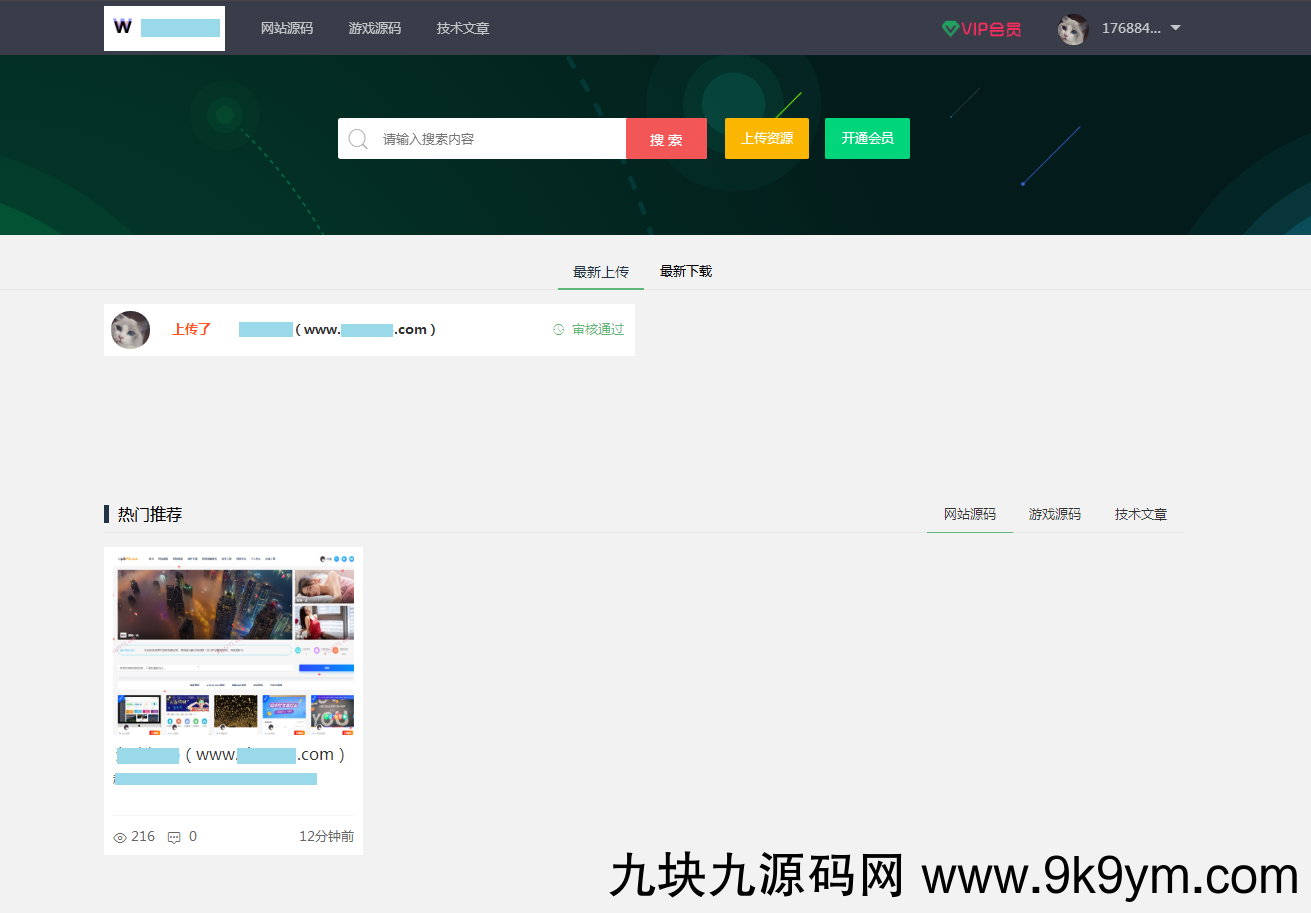Click the eye icon showing 216 views
Viewport: 1311px width, 913px height.
coord(120,836)
